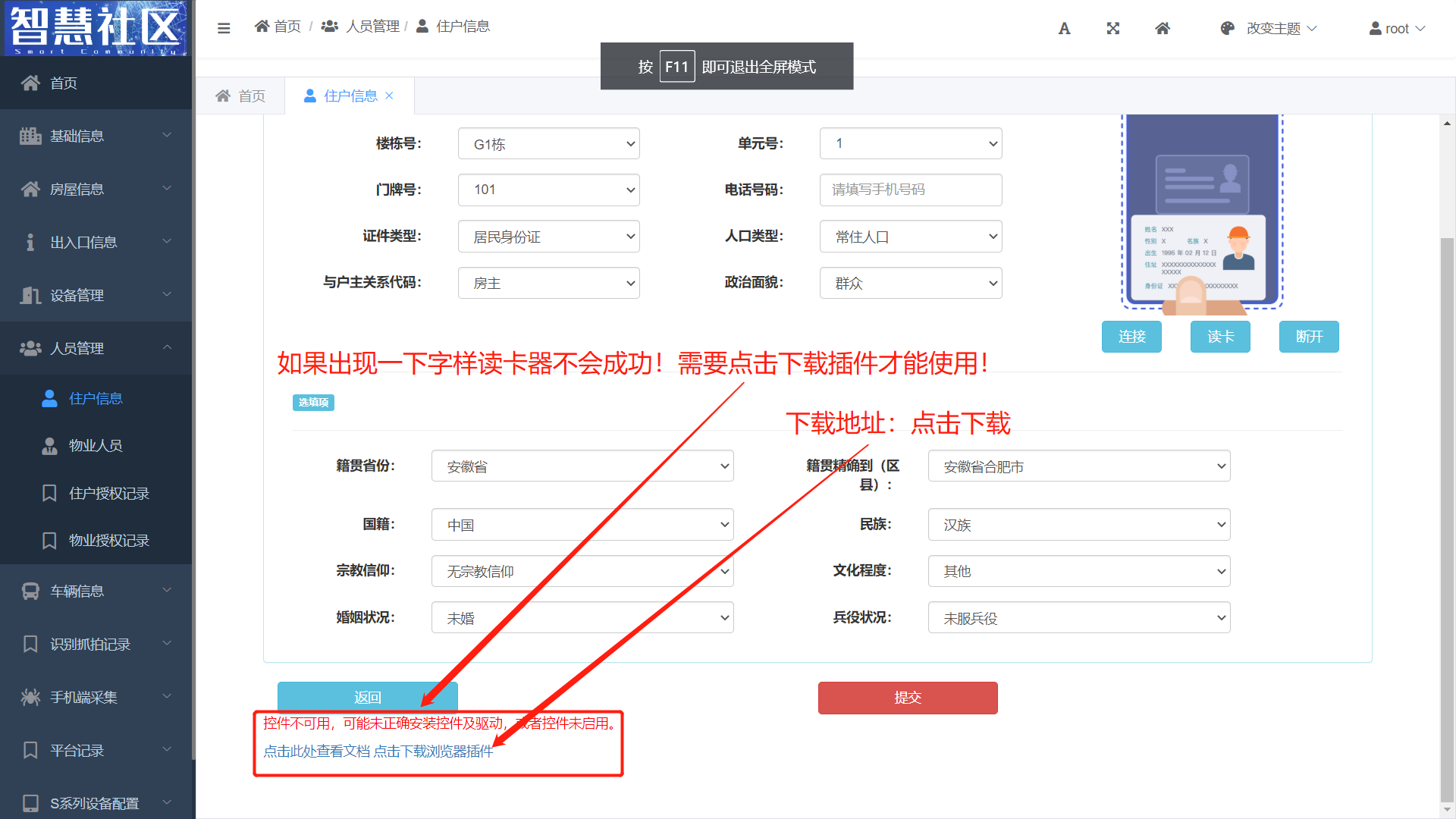The width and height of the screenshot is (1456, 819).
Task: Click the home icon in the top toolbar
Action: [1163, 28]
